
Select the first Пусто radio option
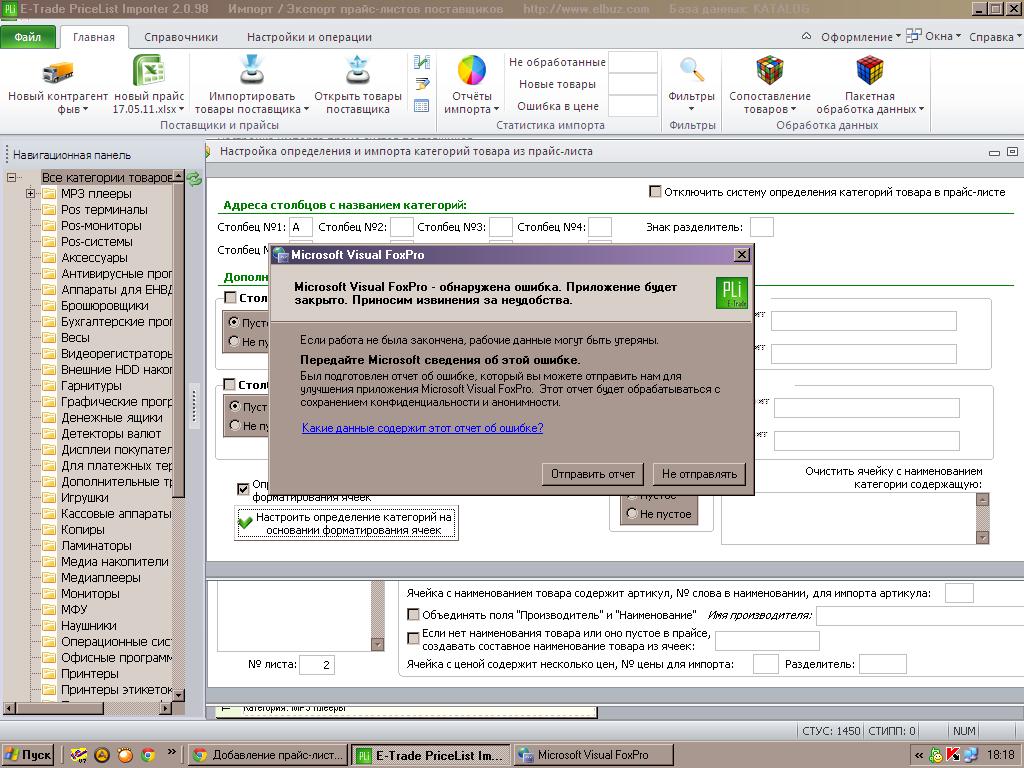point(234,322)
